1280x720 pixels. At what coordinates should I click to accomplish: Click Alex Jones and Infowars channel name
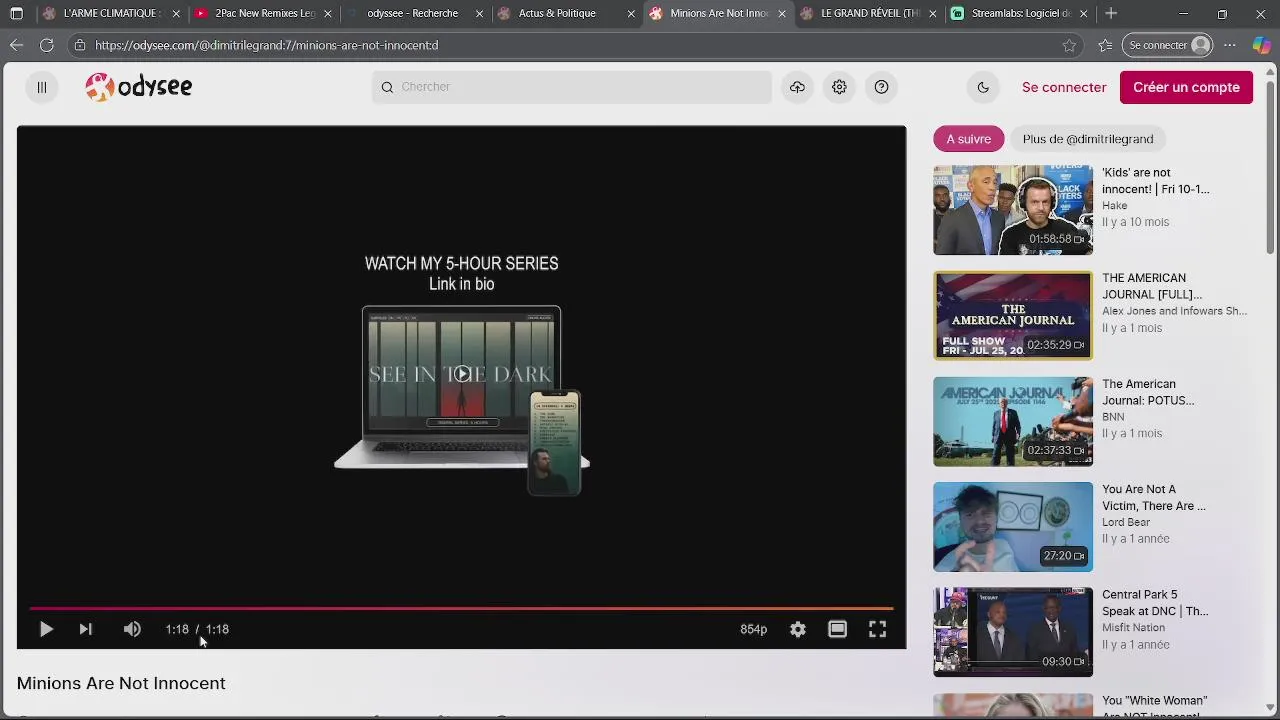click(1174, 311)
